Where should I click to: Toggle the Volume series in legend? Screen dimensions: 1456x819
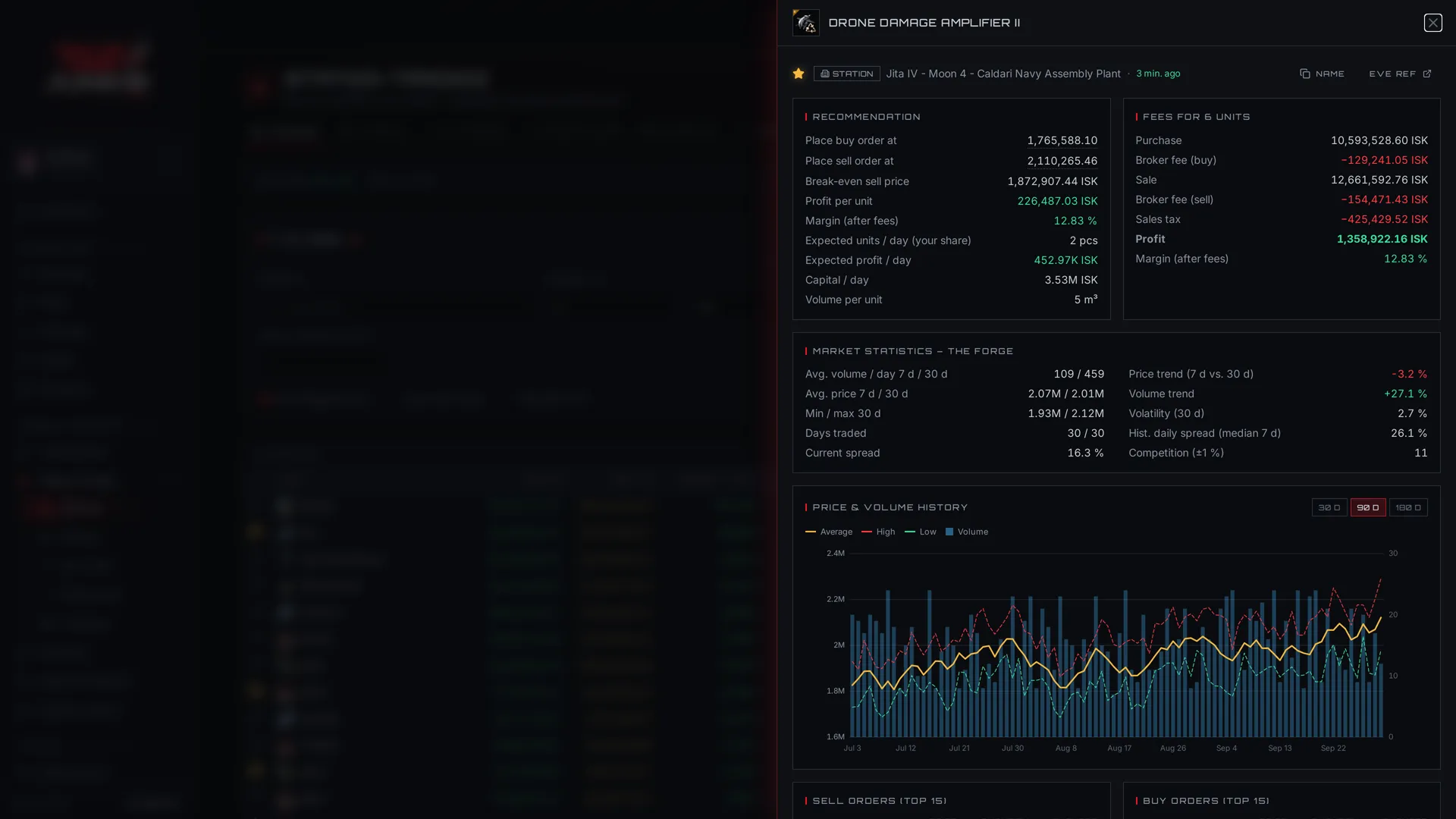[967, 532]
